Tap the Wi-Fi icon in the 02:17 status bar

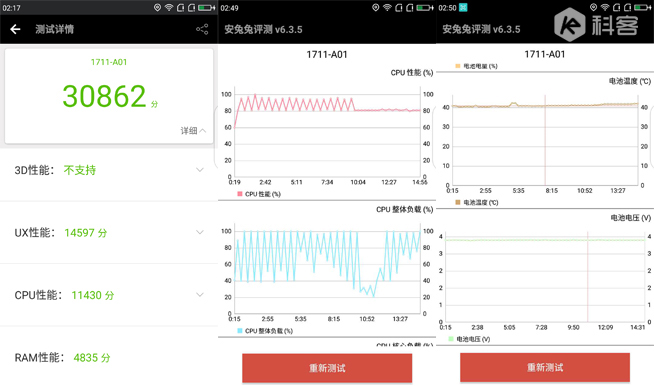[169, 8]
